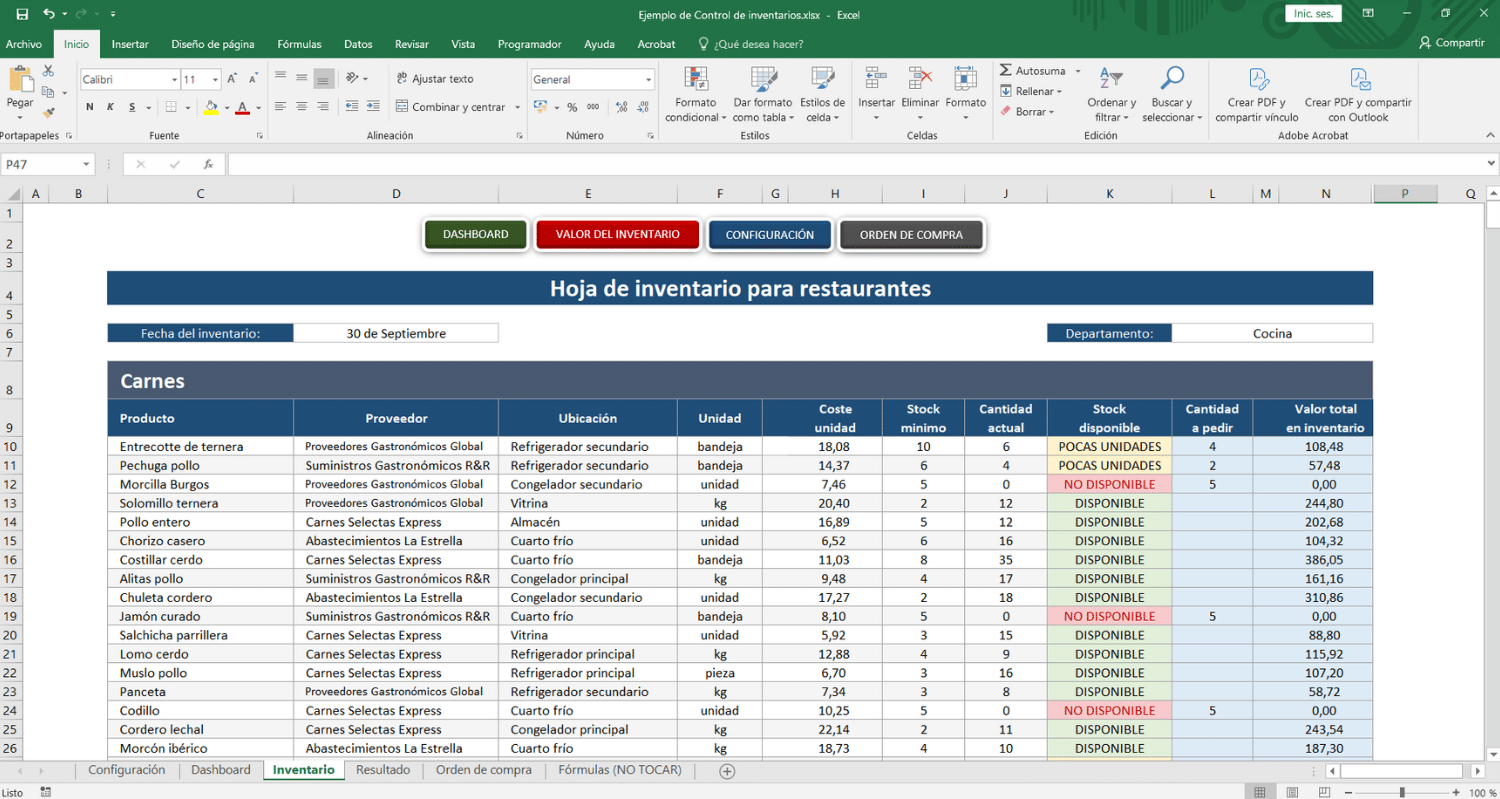Click the Eliminar cells icon
This screenshot has height=799, width=1500.
920,79
